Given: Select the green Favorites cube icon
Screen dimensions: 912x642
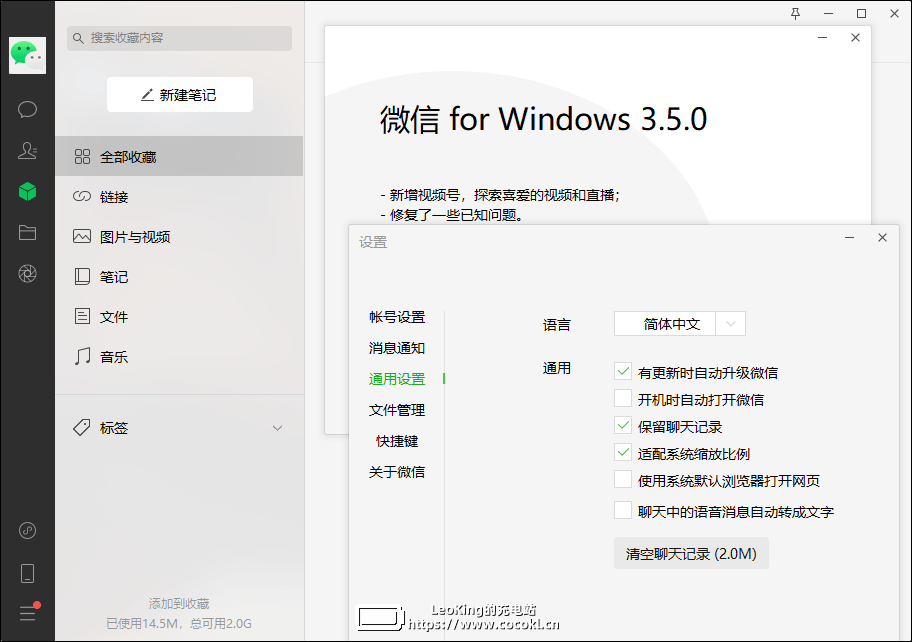Looking at the screenshot, I should coord(27,191).
